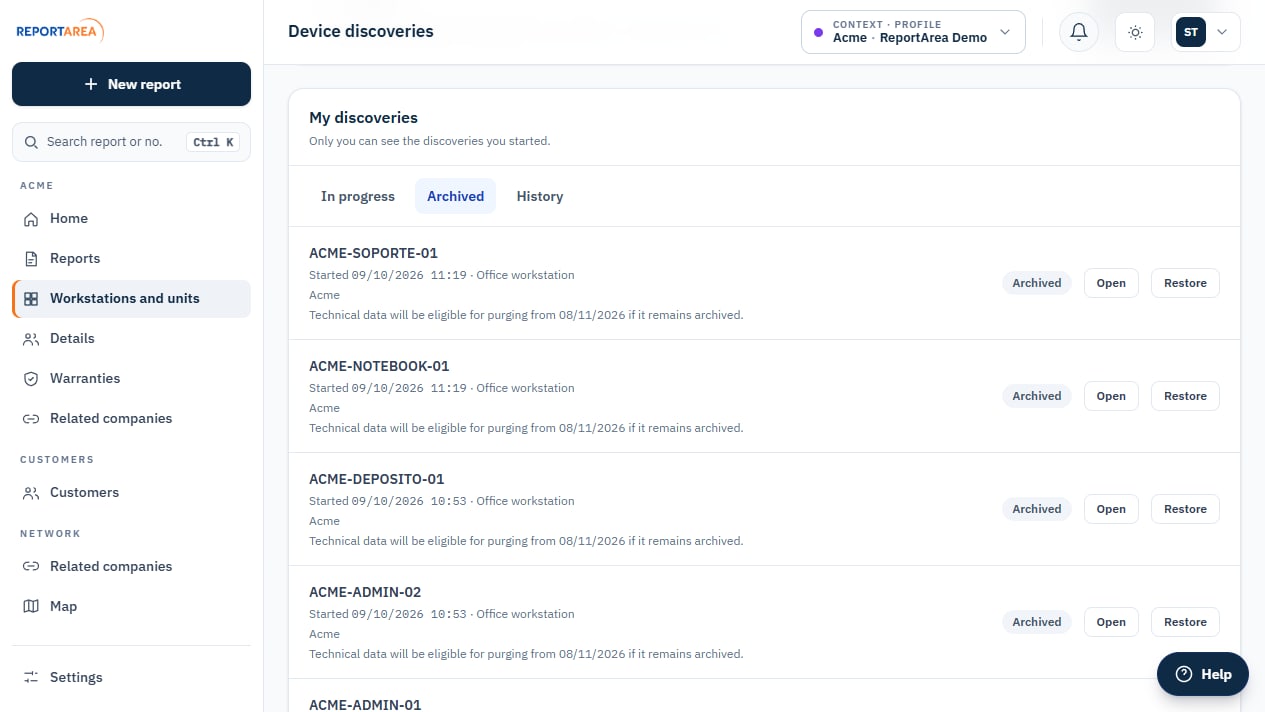This screenshot has height=712, width=1265.
Task: Click the question mark Help icon
Action: [x=1184, y=674]
